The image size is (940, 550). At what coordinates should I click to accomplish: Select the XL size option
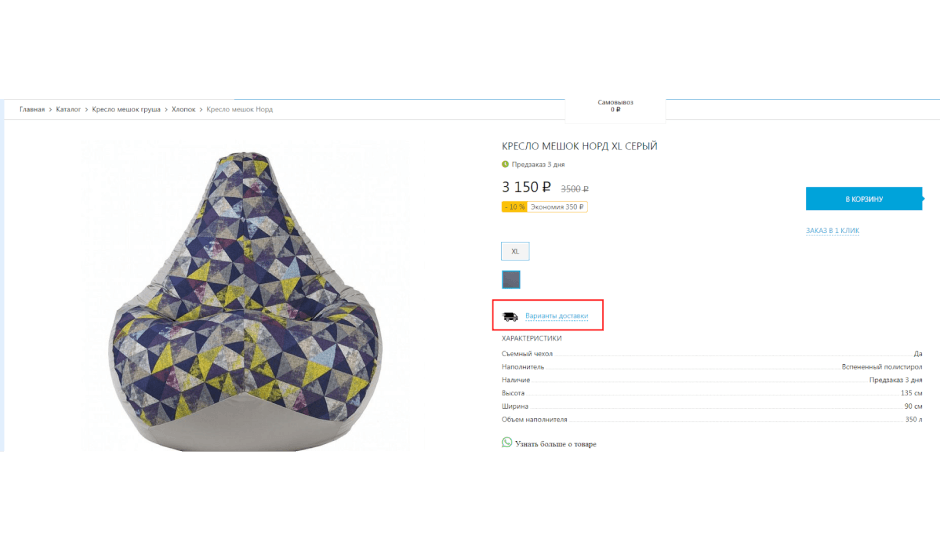point(515,251)
